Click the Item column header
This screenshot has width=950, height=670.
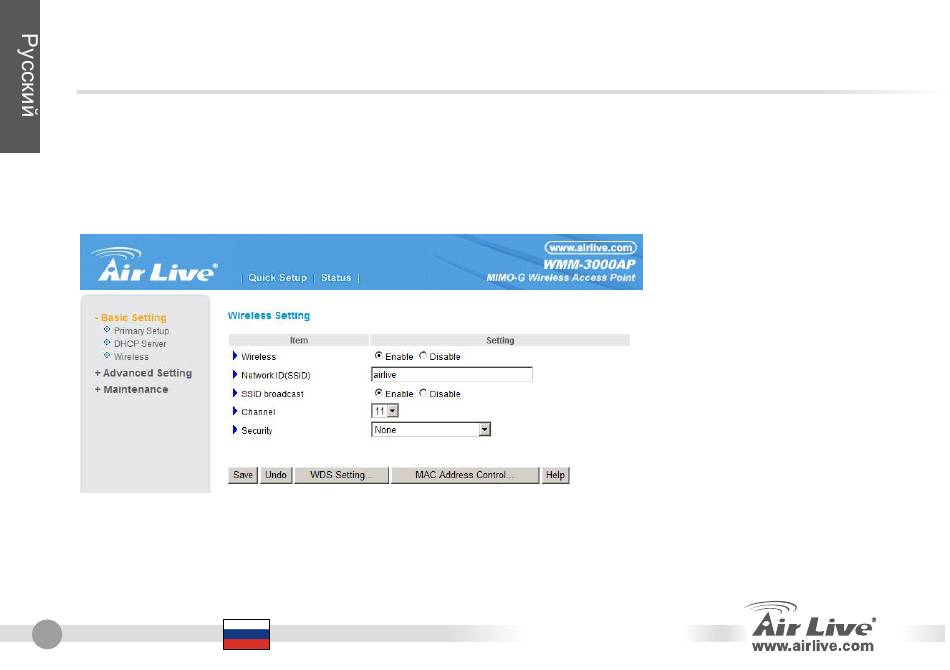pyautogui.click(x=299, y=340)
